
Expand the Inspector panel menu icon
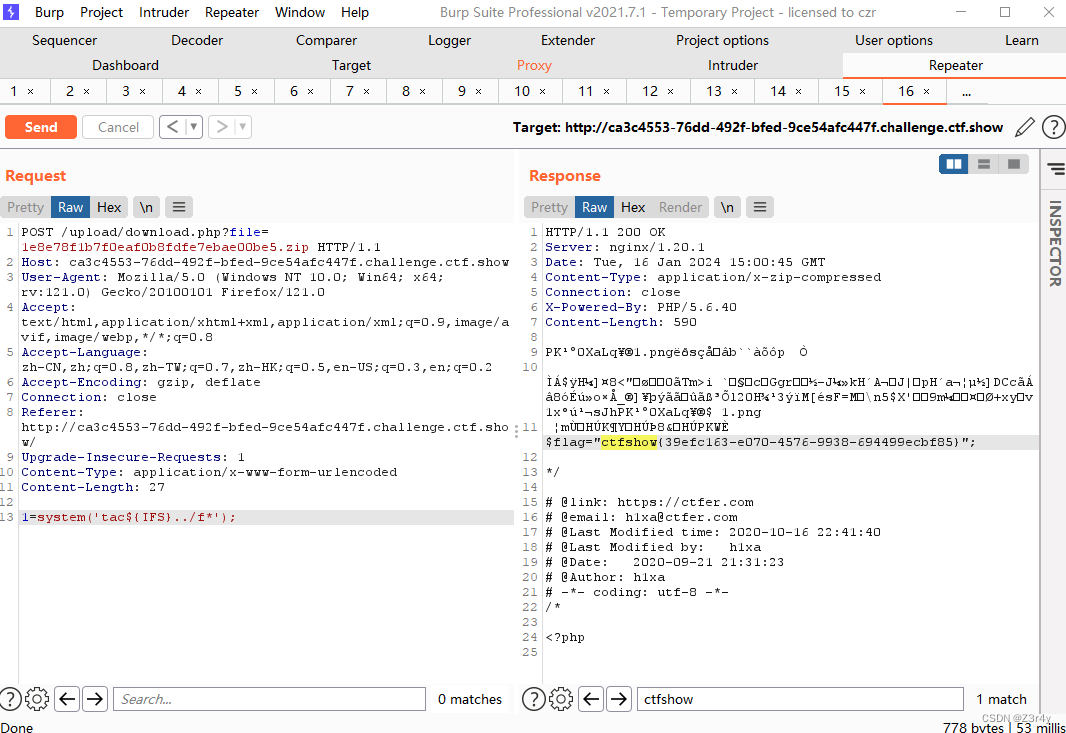(1056, 169)
